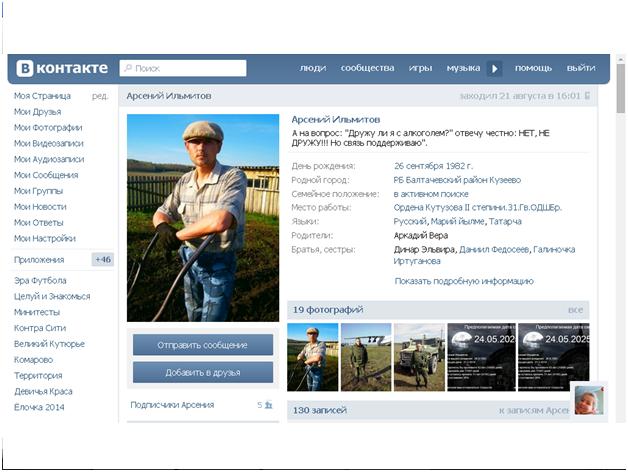The width and height of the screenshot is (628, 472).
Task: Click the +46 applications counter
Action: tap(103, 260)
